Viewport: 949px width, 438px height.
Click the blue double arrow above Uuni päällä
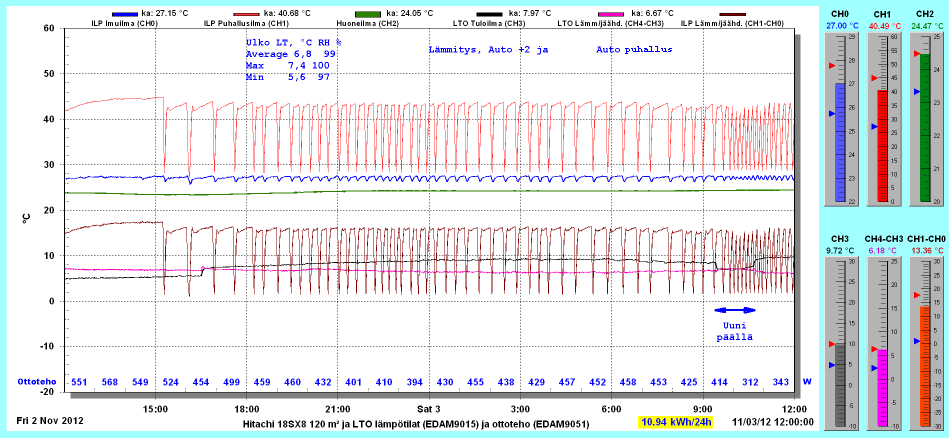tap(734, 311)
